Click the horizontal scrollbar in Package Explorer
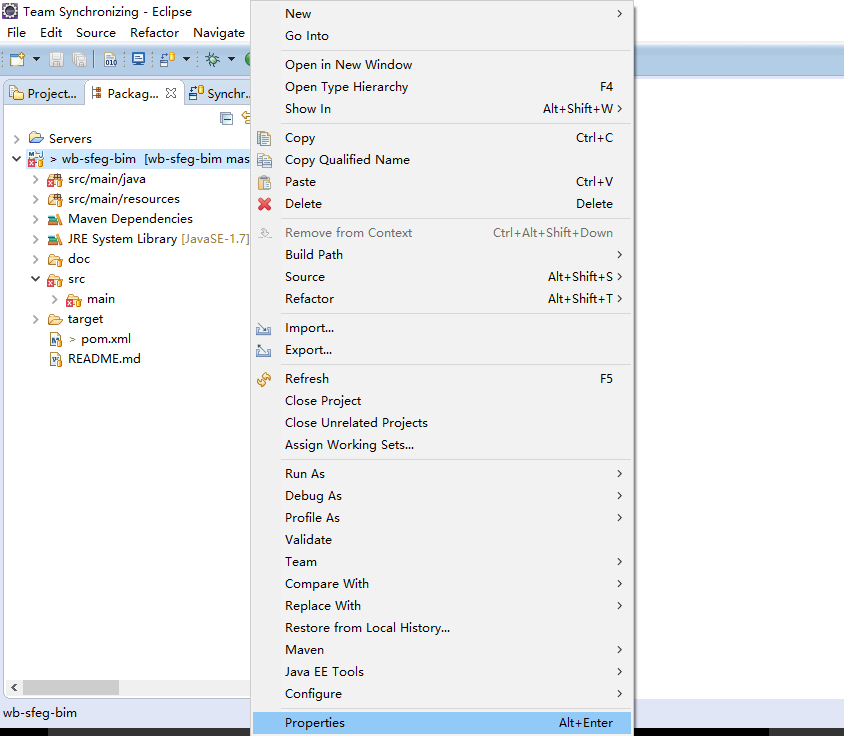The height and width of the screenshot is (736, 844). point(70,688)
